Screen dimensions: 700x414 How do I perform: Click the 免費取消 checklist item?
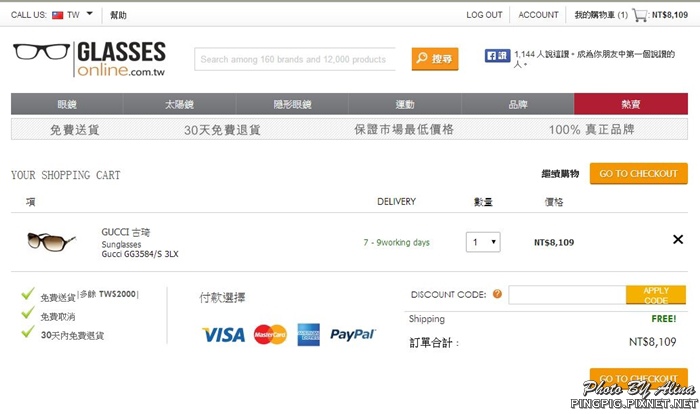58,317
